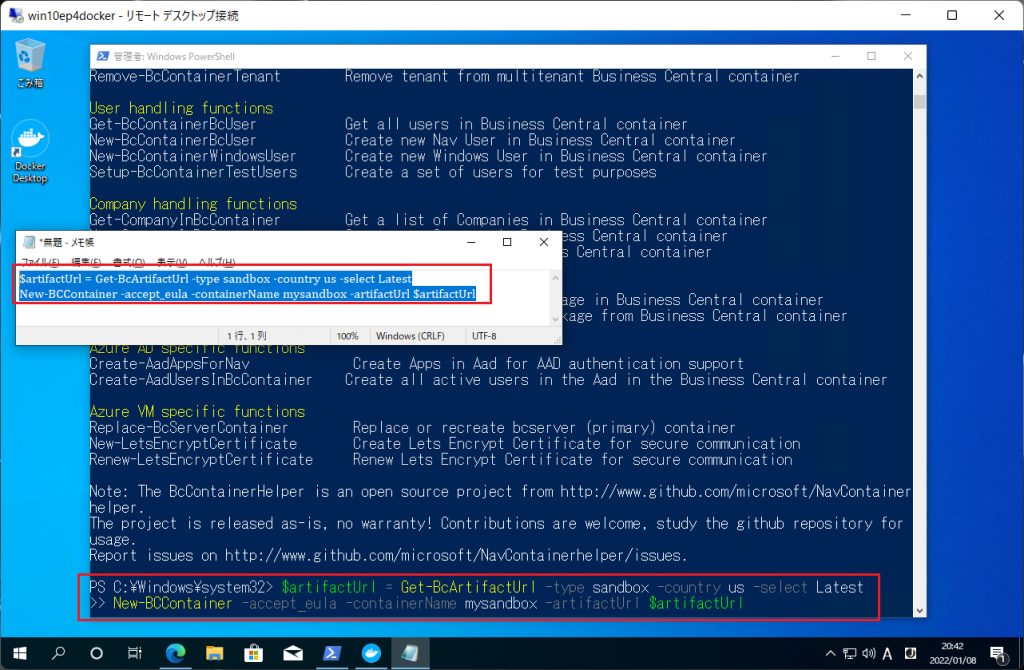Image resolution: width=1024 pixels, height=670 pixels.
Task: Click the speaker volume tray icon
Action: coord(869,654)
